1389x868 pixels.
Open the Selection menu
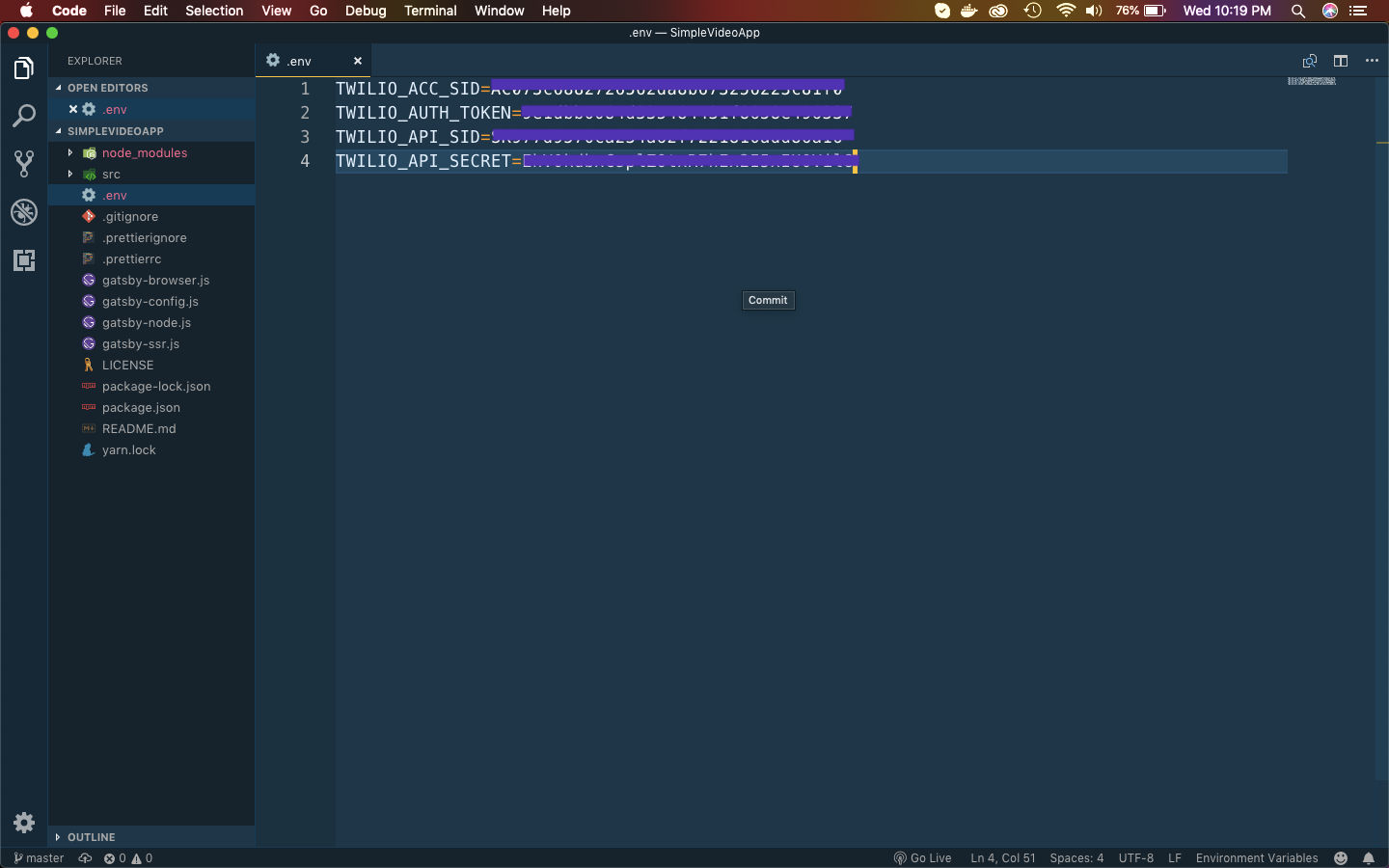[214, 11]
